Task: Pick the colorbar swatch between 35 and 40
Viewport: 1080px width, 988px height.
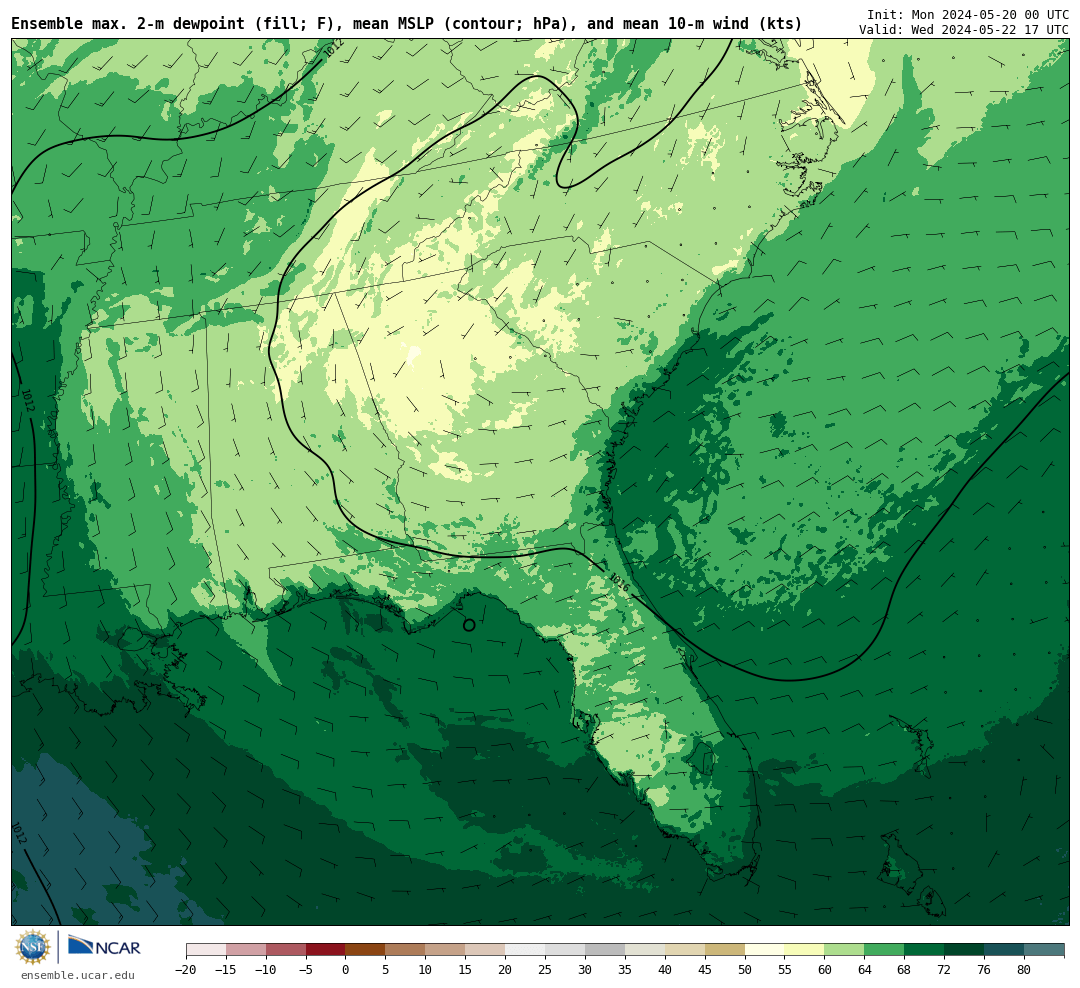Action: click(645, 950)
